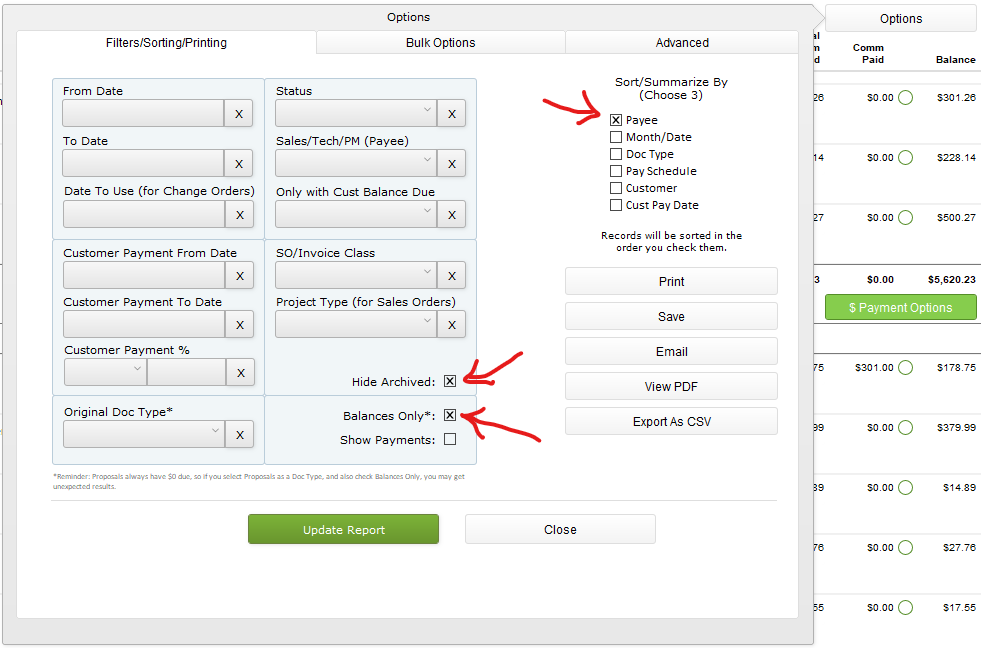The width and height of the screenshot is (981, 648).
Task: Uncheck the Hide Archived checkbox
Action: 450,381
